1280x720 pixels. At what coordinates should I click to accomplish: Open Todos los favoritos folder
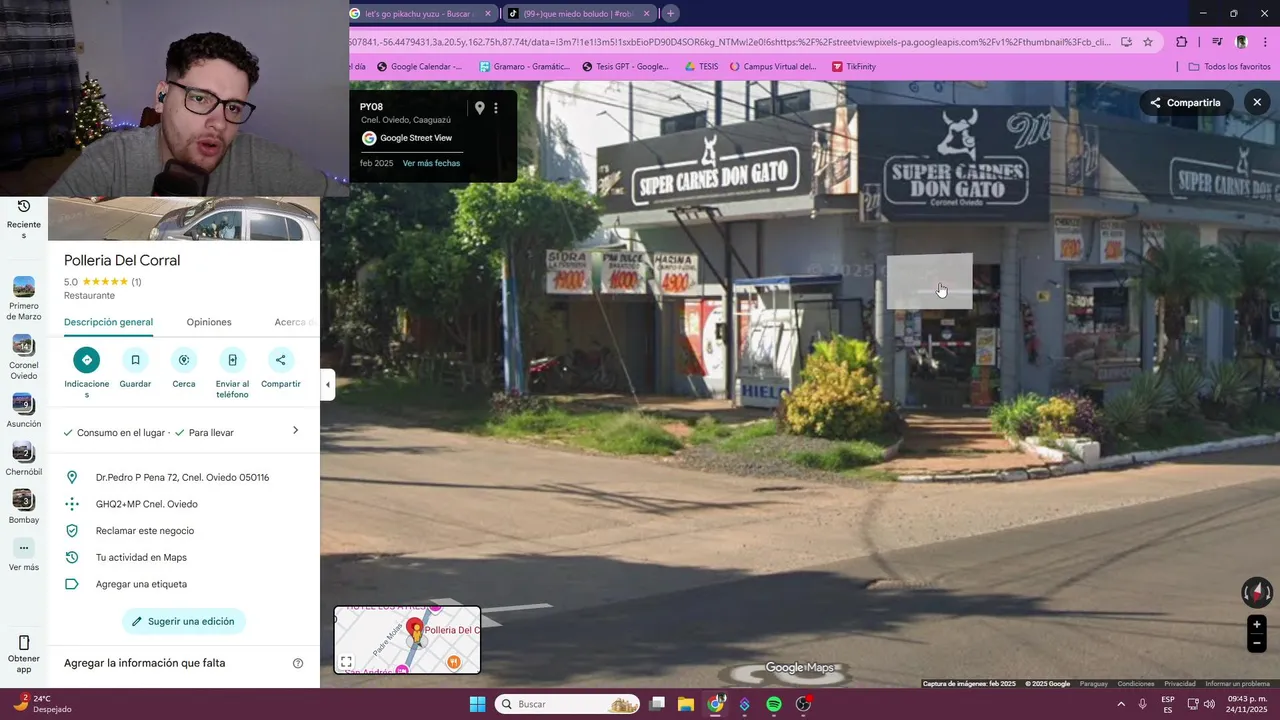click(1229, 67)
